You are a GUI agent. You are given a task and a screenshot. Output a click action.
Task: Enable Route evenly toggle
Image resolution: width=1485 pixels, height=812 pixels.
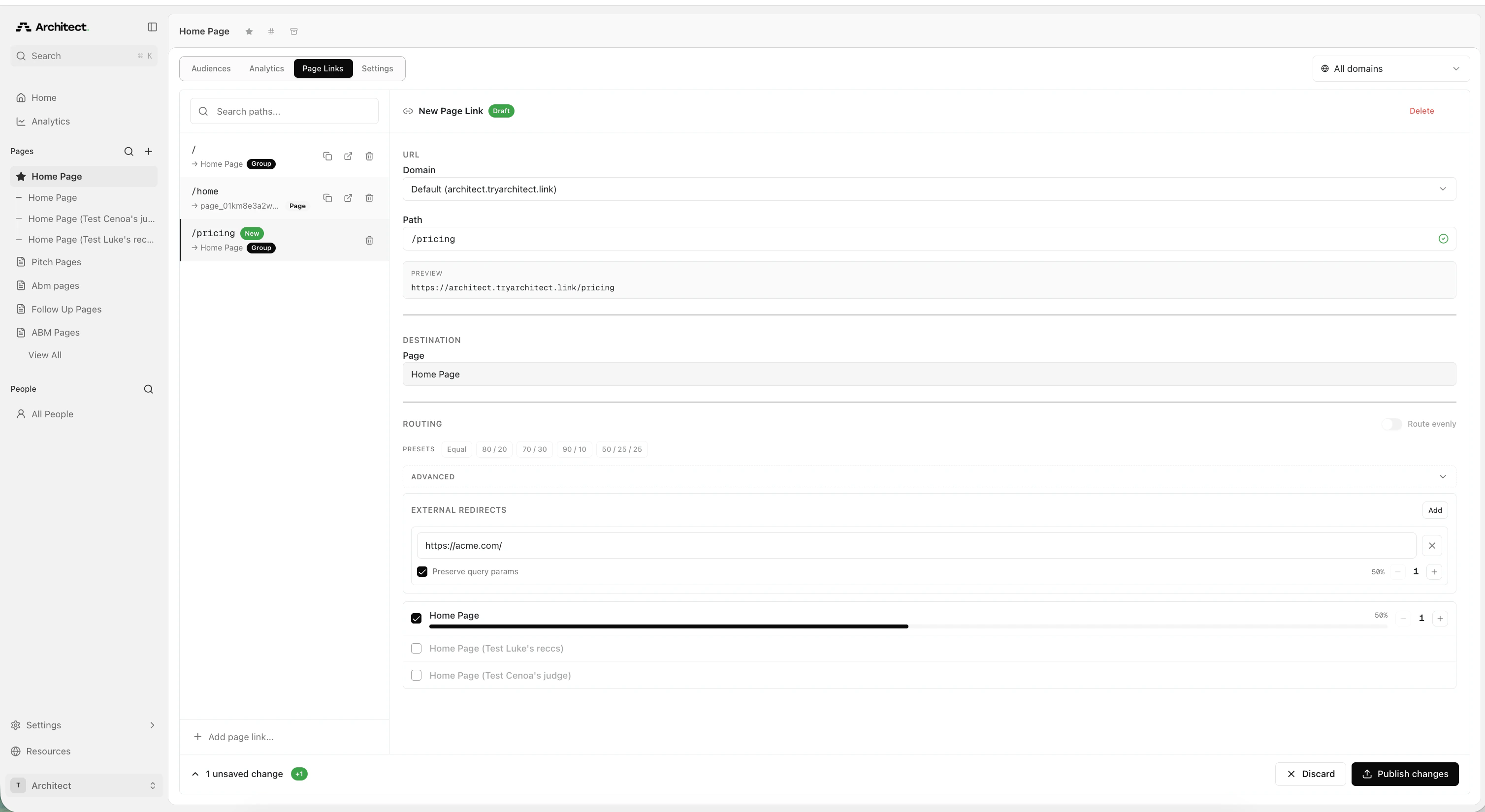[x=1393, y=424]
